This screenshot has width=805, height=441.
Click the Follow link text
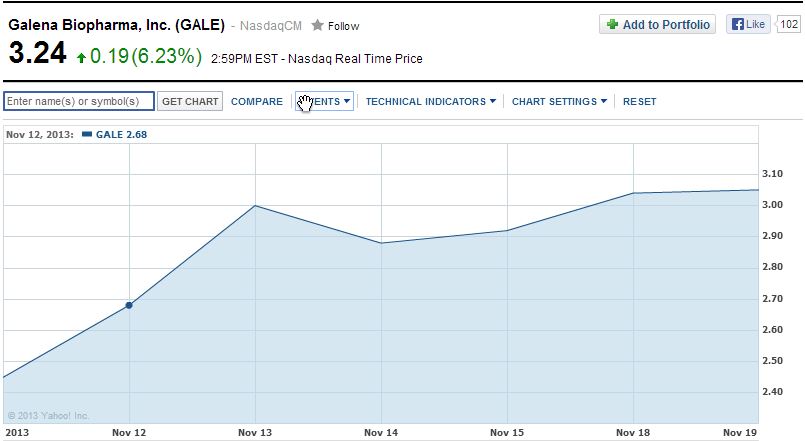coord(343,26)
